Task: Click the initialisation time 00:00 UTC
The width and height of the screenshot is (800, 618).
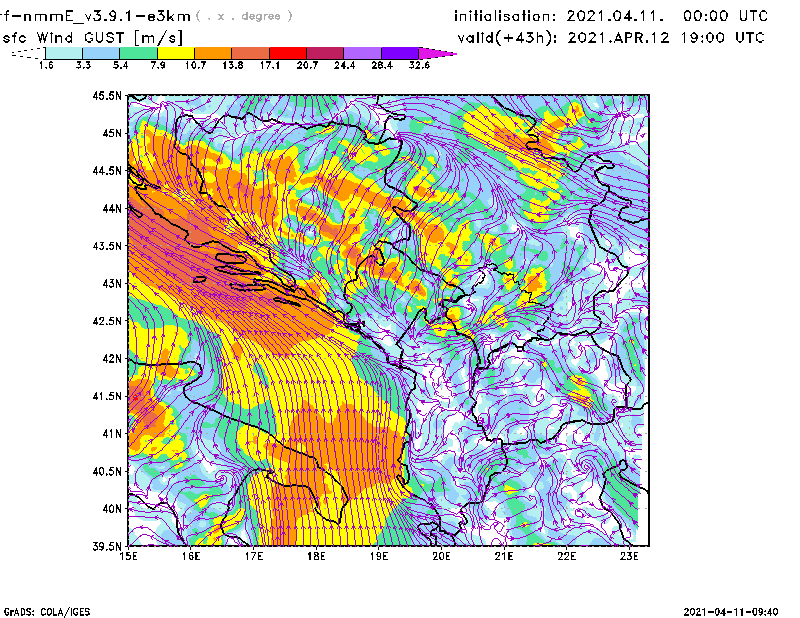Action: coord(726,16)
